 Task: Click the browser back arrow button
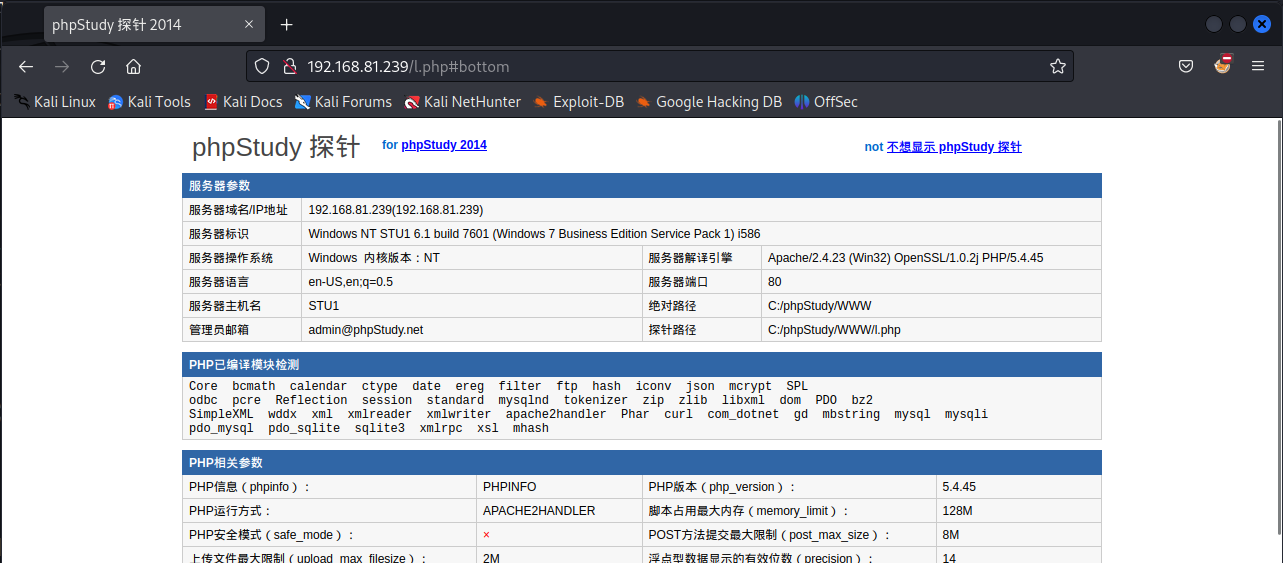coord(26,67)
